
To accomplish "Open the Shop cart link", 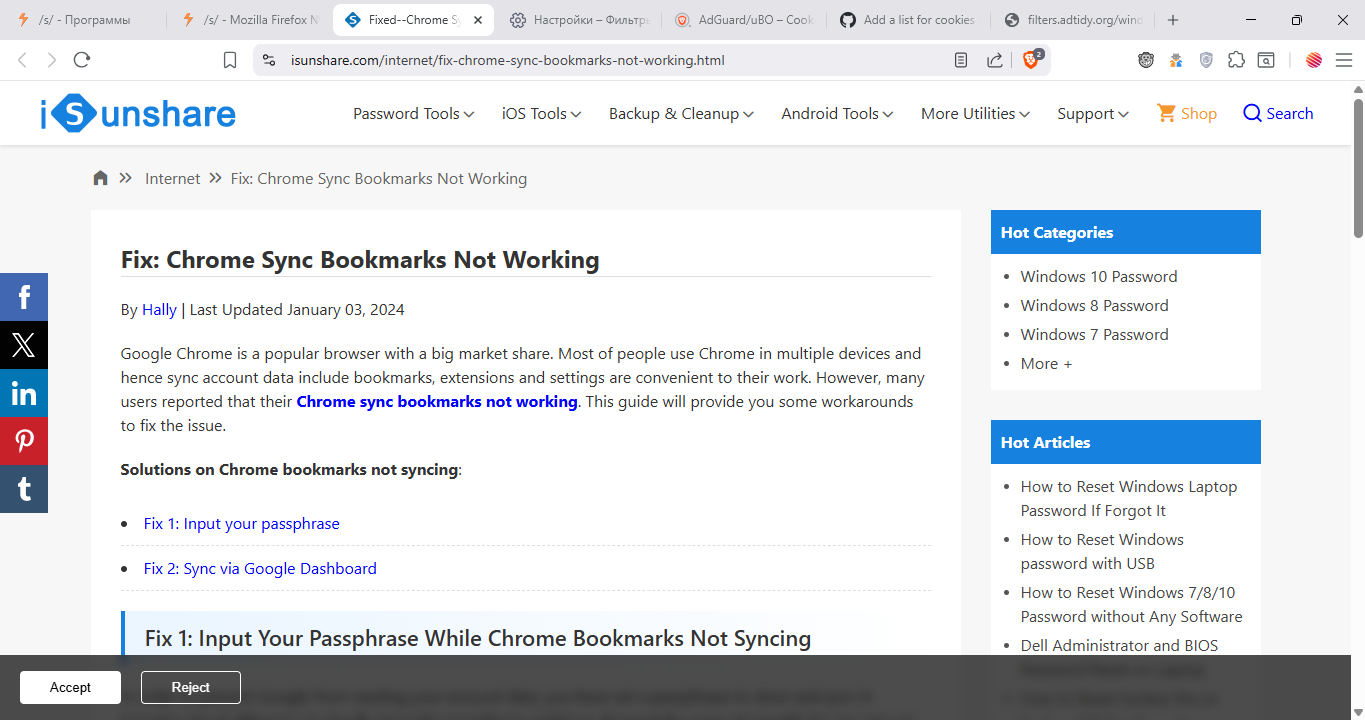I will 1187,114.
